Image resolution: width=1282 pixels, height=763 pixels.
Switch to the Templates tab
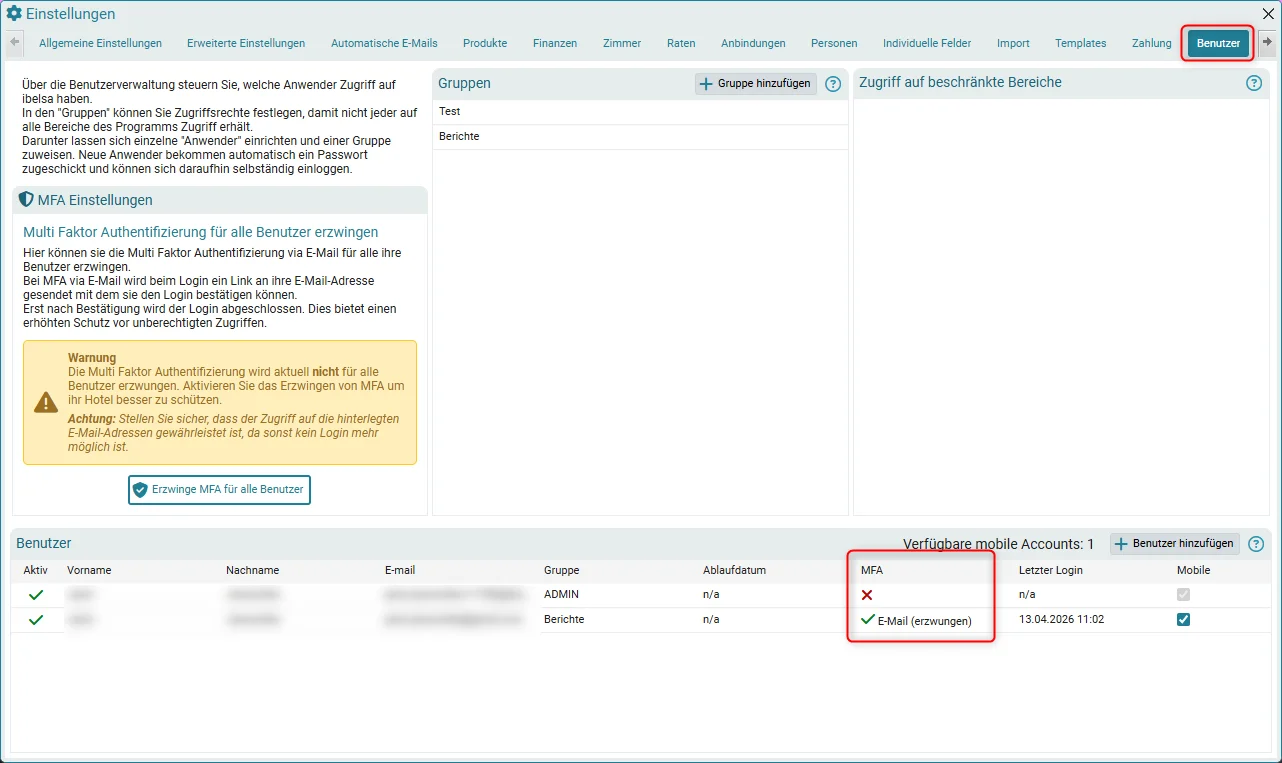click(1081, 43)
